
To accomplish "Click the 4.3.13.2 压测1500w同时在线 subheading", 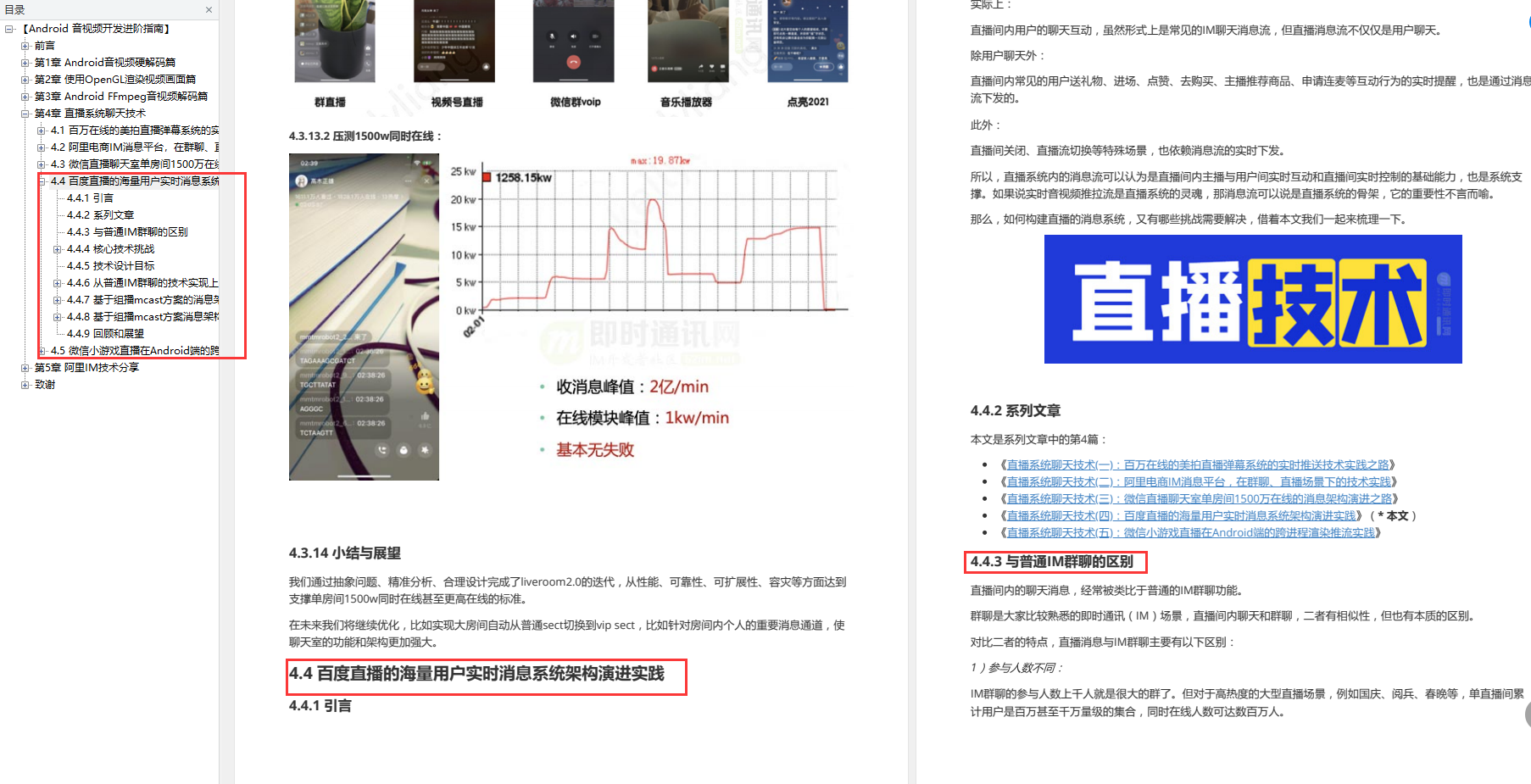I will 365,136.
